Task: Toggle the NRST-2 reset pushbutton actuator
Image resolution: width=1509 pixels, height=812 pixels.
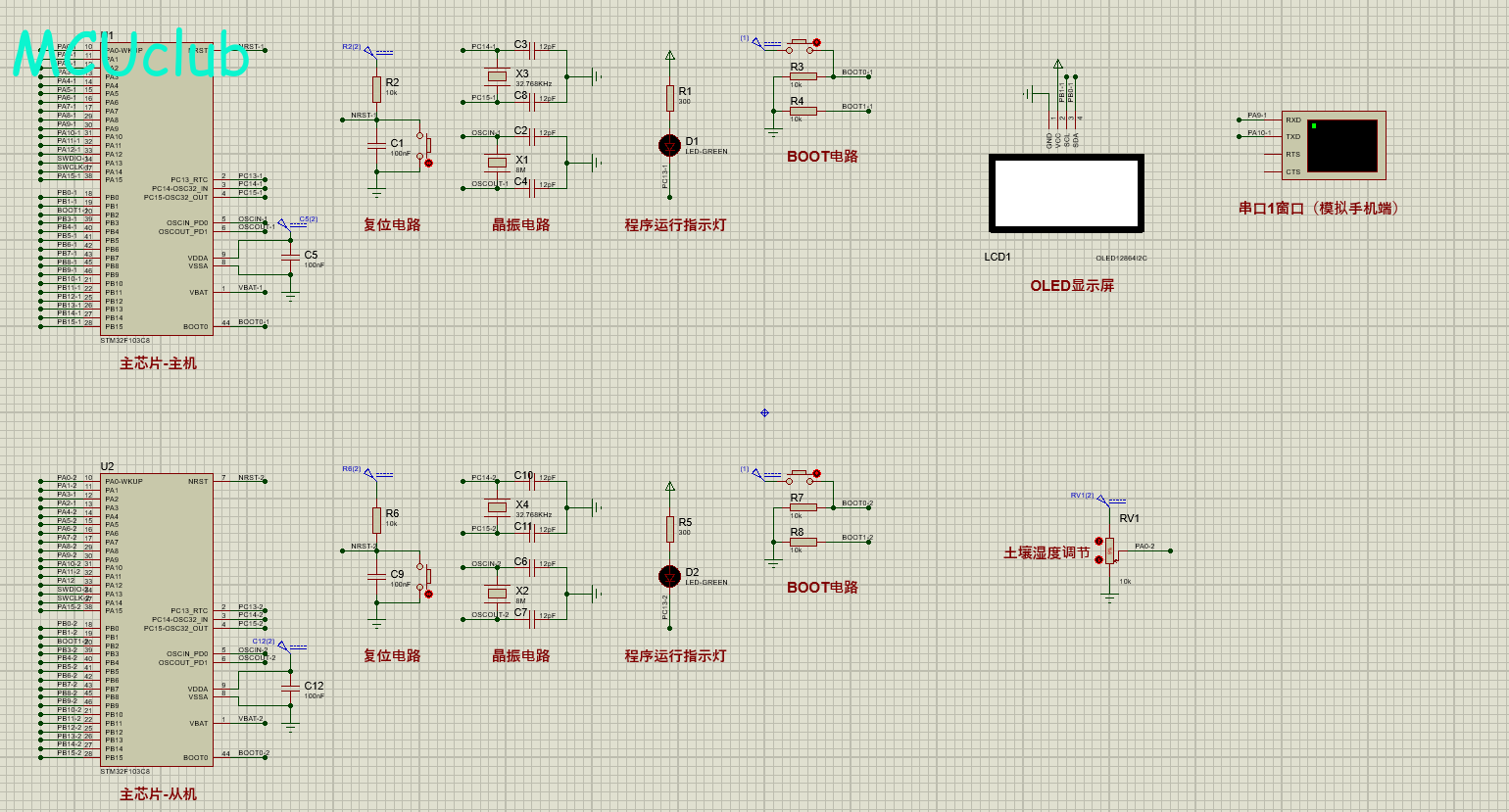Action: point(428,594)
